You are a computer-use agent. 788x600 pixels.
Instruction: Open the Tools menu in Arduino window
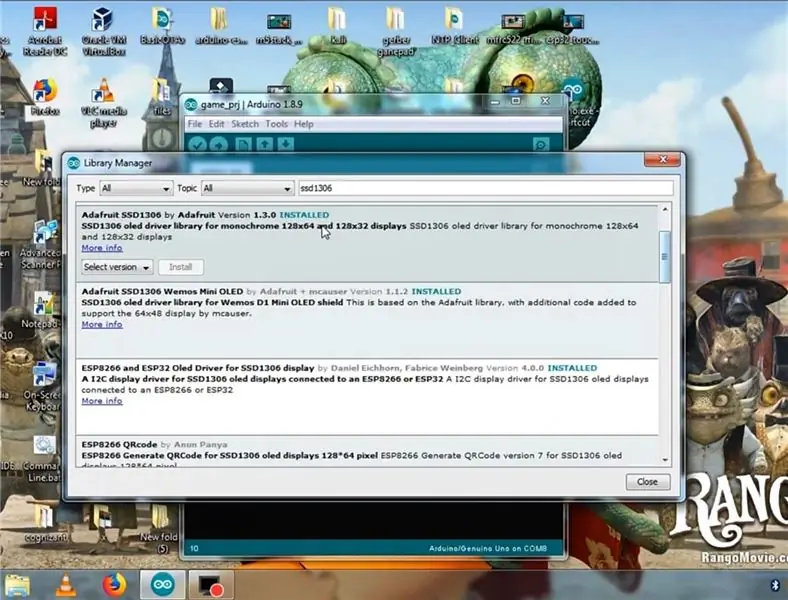(x=276, y=124)
